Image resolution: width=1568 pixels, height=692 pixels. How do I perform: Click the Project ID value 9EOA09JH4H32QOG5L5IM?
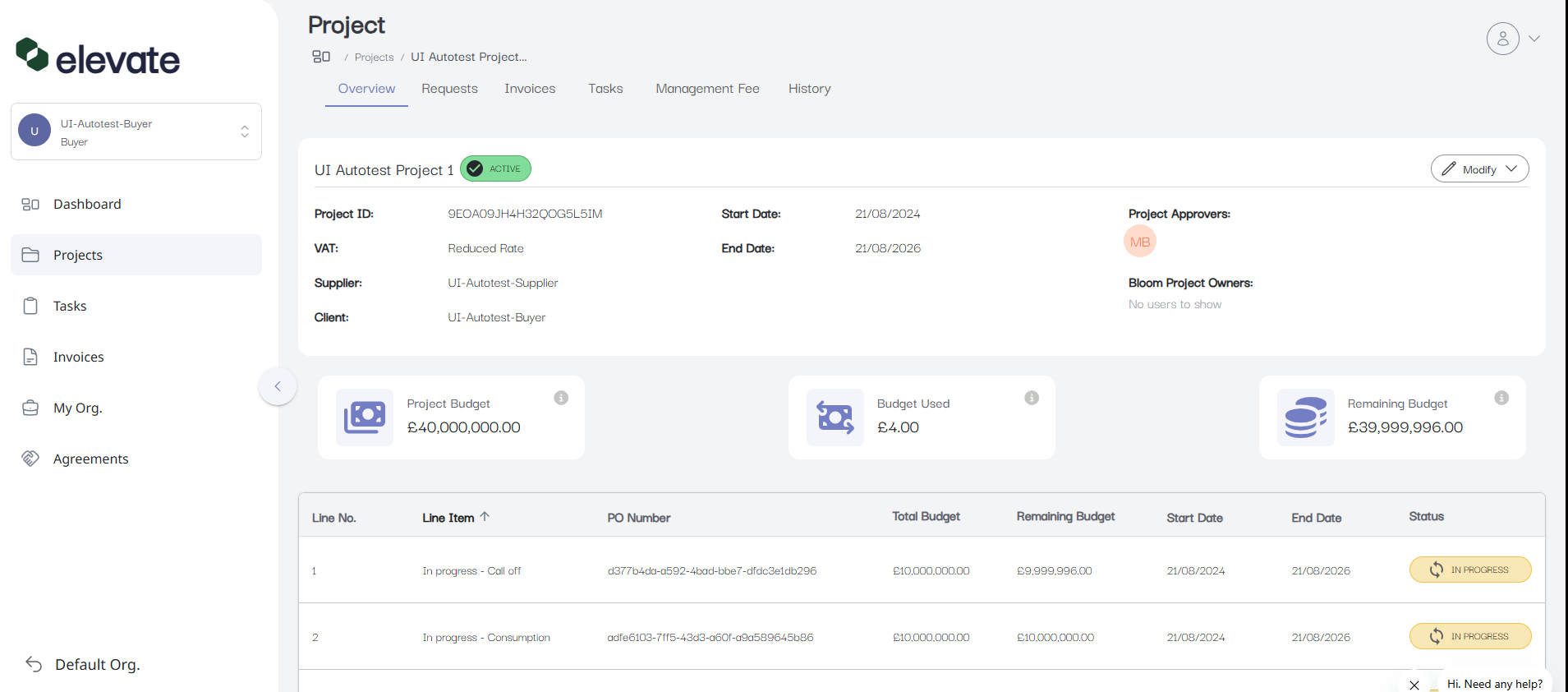pyautogui.click(x=525, y=214)
